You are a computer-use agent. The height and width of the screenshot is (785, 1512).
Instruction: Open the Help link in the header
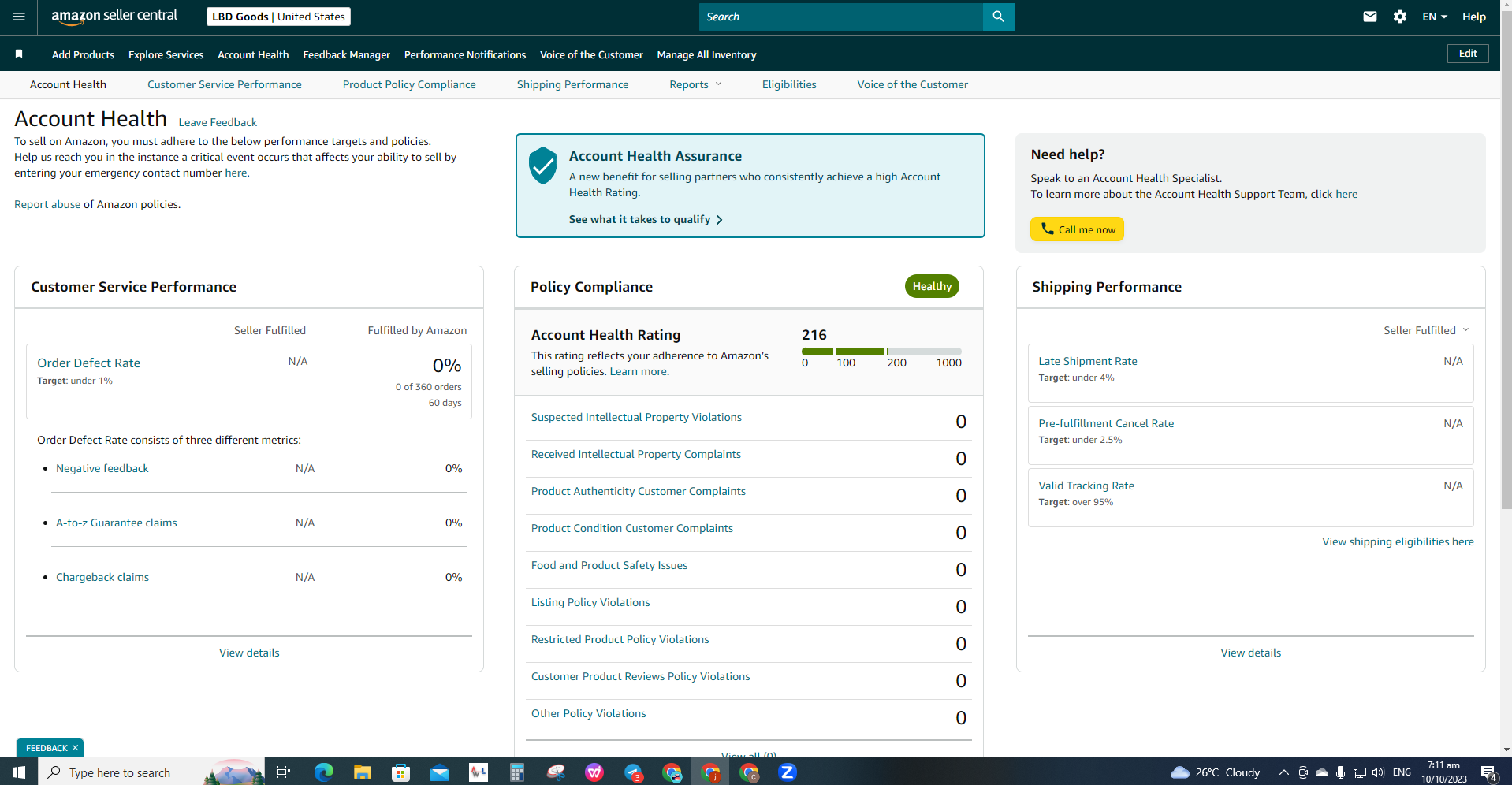point(1474,17)
